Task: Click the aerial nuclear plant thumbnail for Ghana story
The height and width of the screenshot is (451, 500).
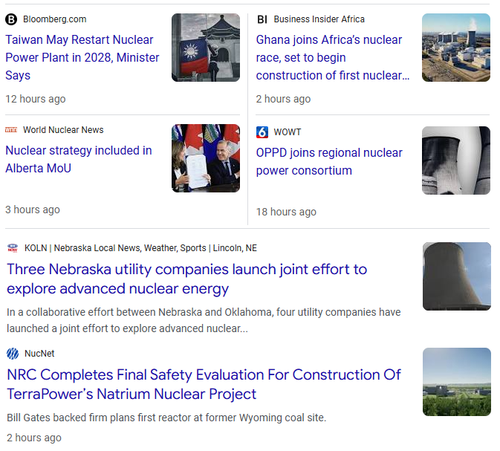Action: 456,48
